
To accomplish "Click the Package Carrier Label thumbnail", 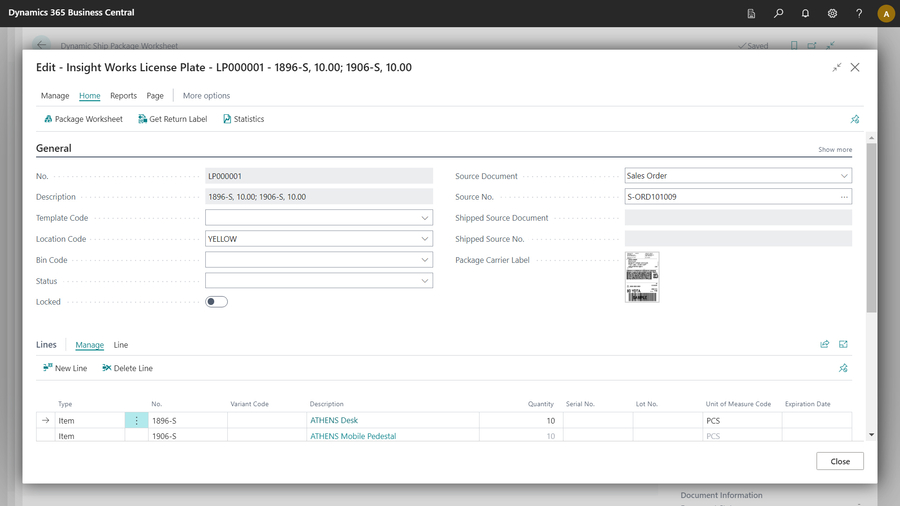I will [x=642, y=277].
